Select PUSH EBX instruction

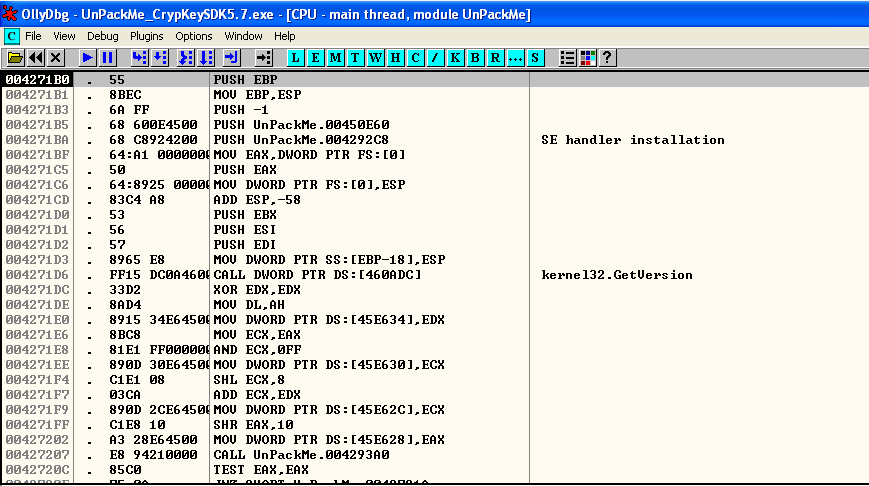(245, 214)
